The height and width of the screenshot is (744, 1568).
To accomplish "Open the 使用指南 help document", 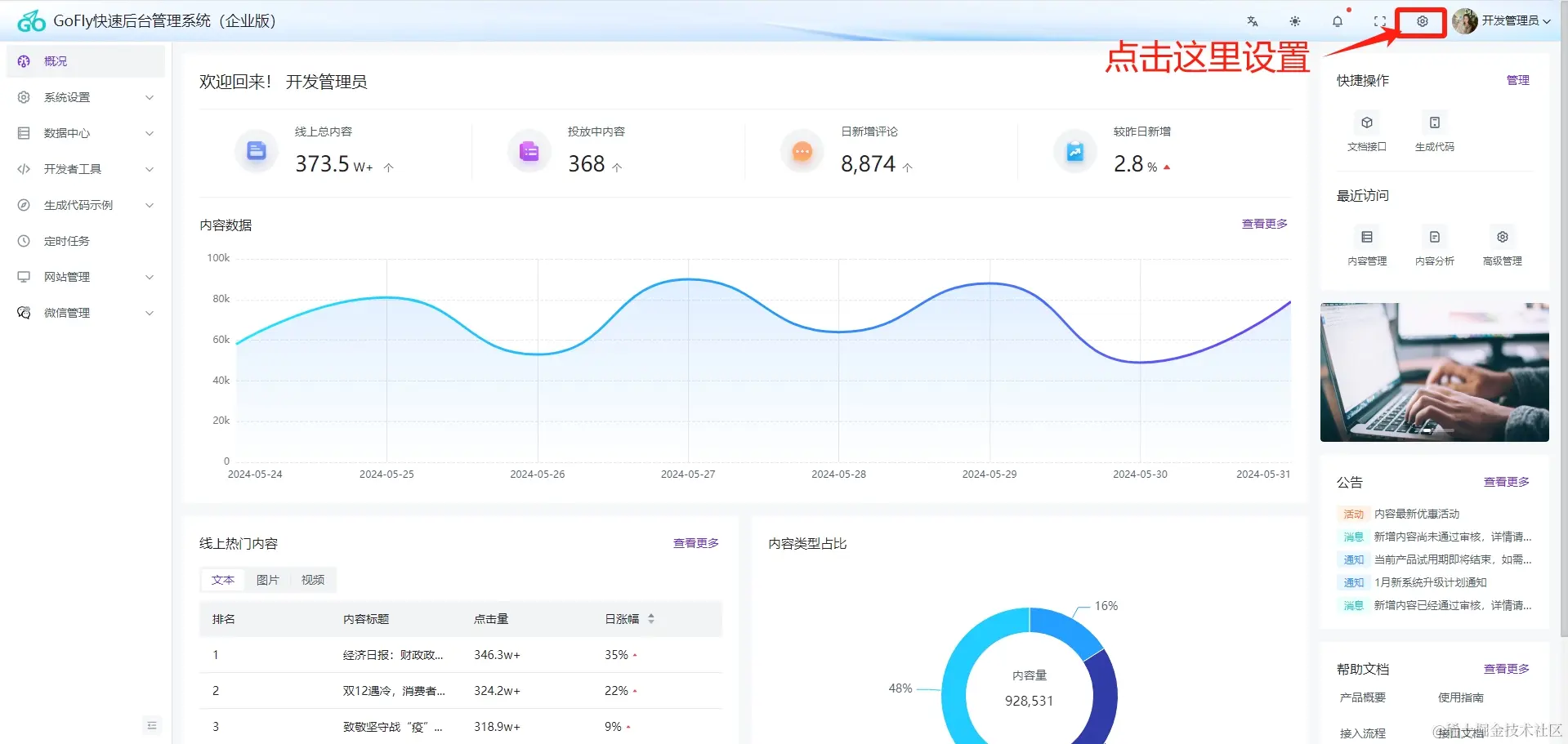I will (x=1461, y=697).
